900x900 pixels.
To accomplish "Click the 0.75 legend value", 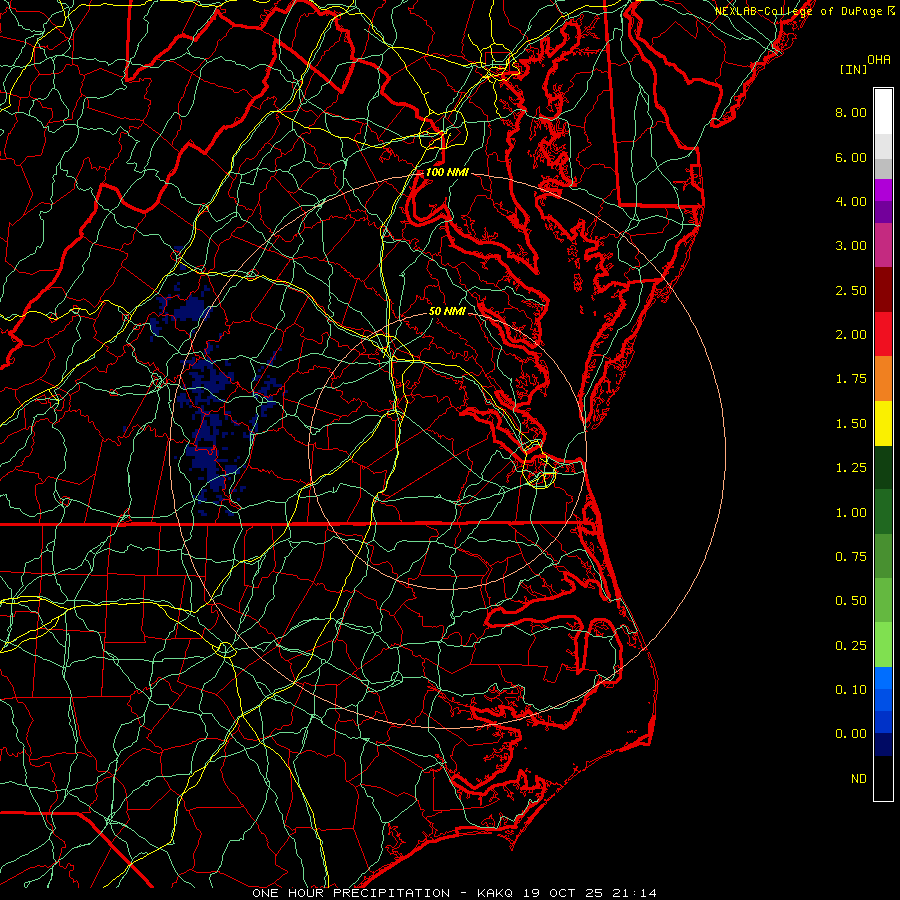I will point(851,557).
